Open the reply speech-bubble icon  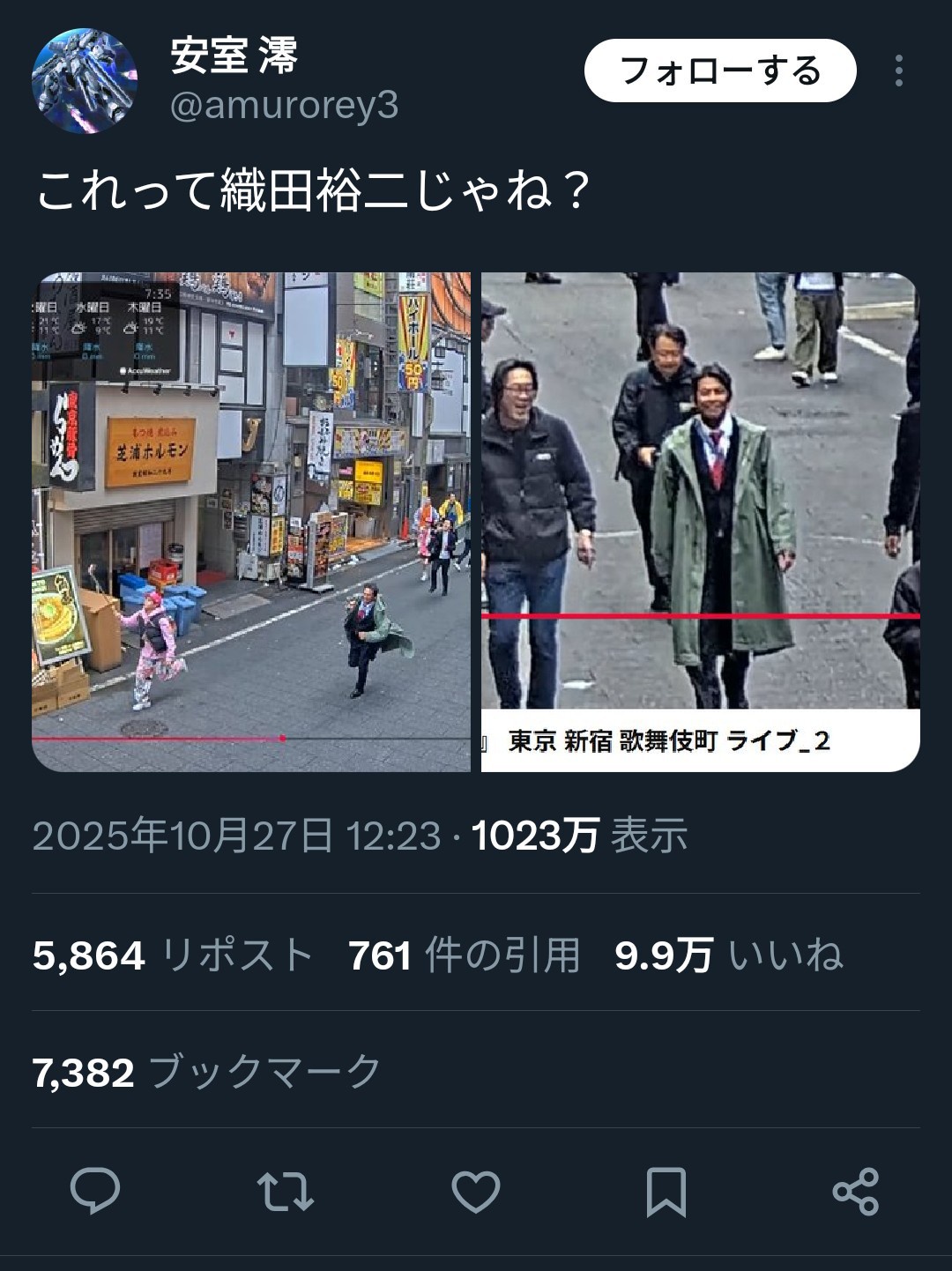click(95, 1192)
